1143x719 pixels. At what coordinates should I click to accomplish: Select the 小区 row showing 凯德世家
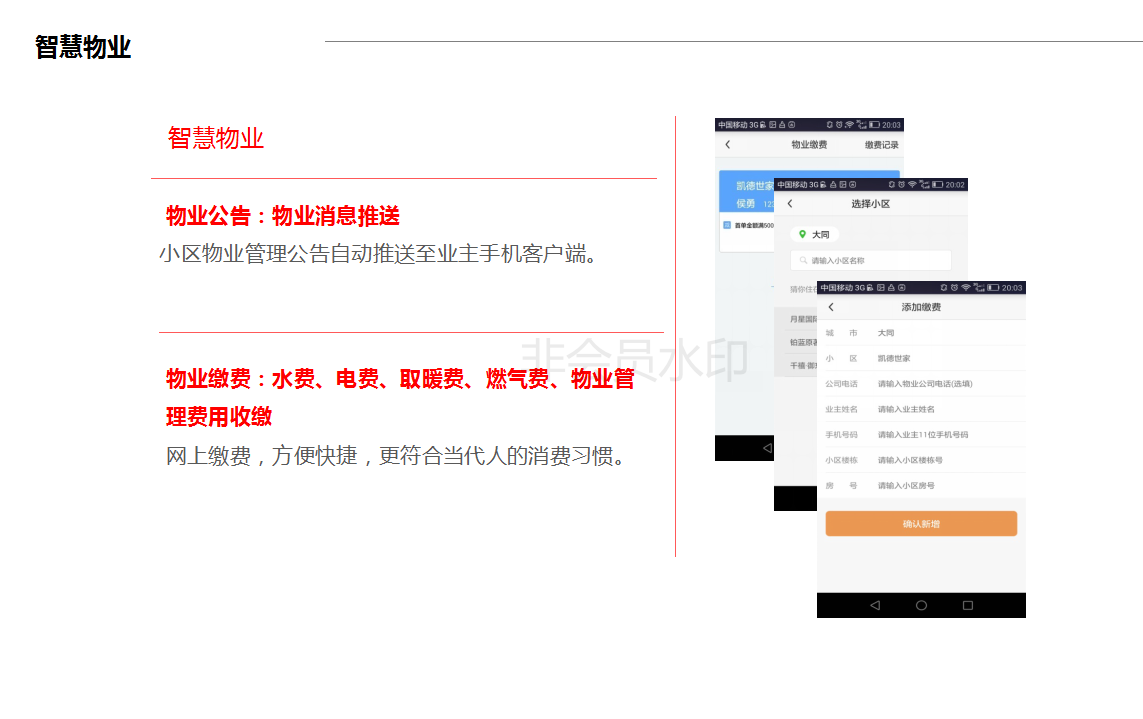920,358
